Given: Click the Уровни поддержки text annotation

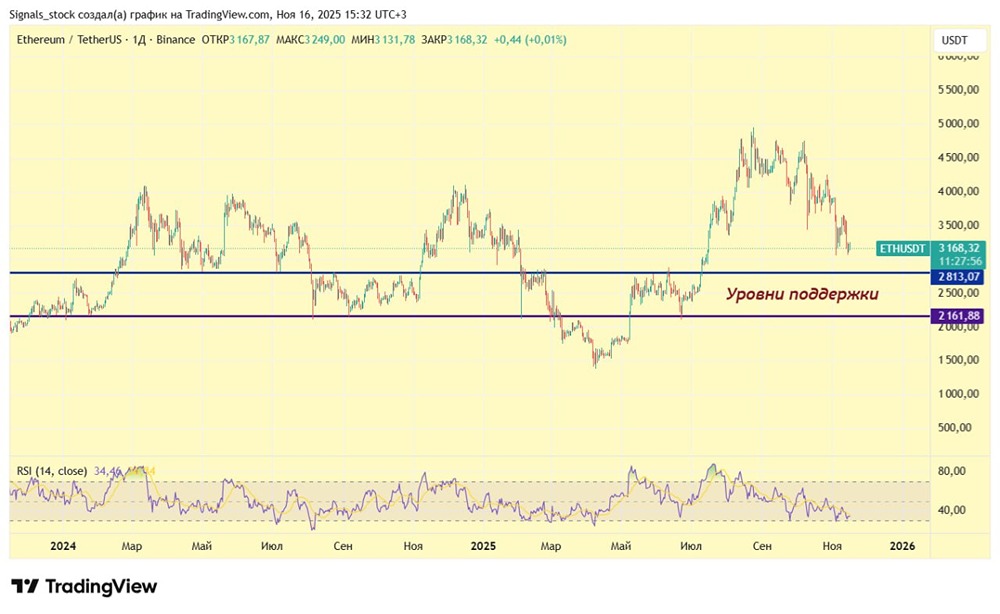Looking at the screenshot, I should (802, 294).
